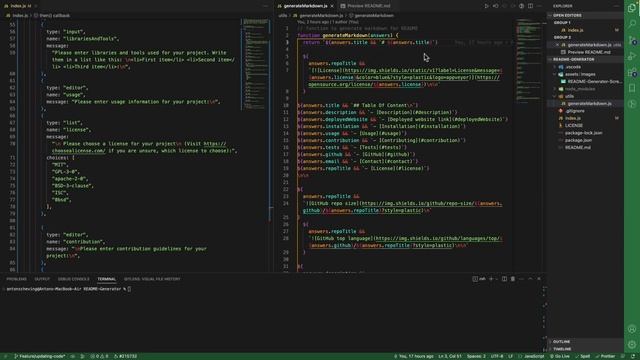Open the terminal shell selector dropdown
The image size is (640, 360).
(497, 279)
